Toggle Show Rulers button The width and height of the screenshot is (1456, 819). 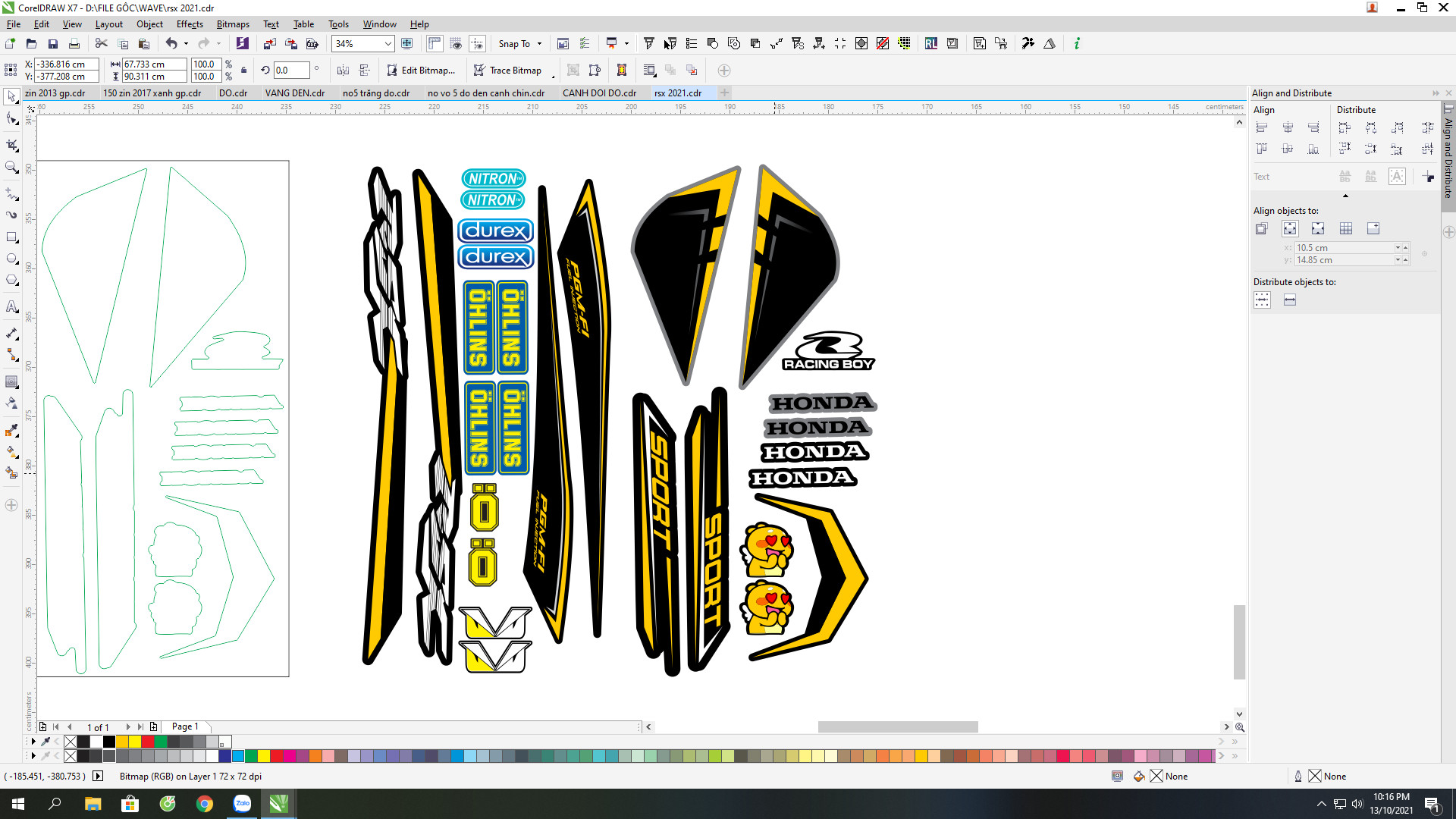tap(435, 44)
